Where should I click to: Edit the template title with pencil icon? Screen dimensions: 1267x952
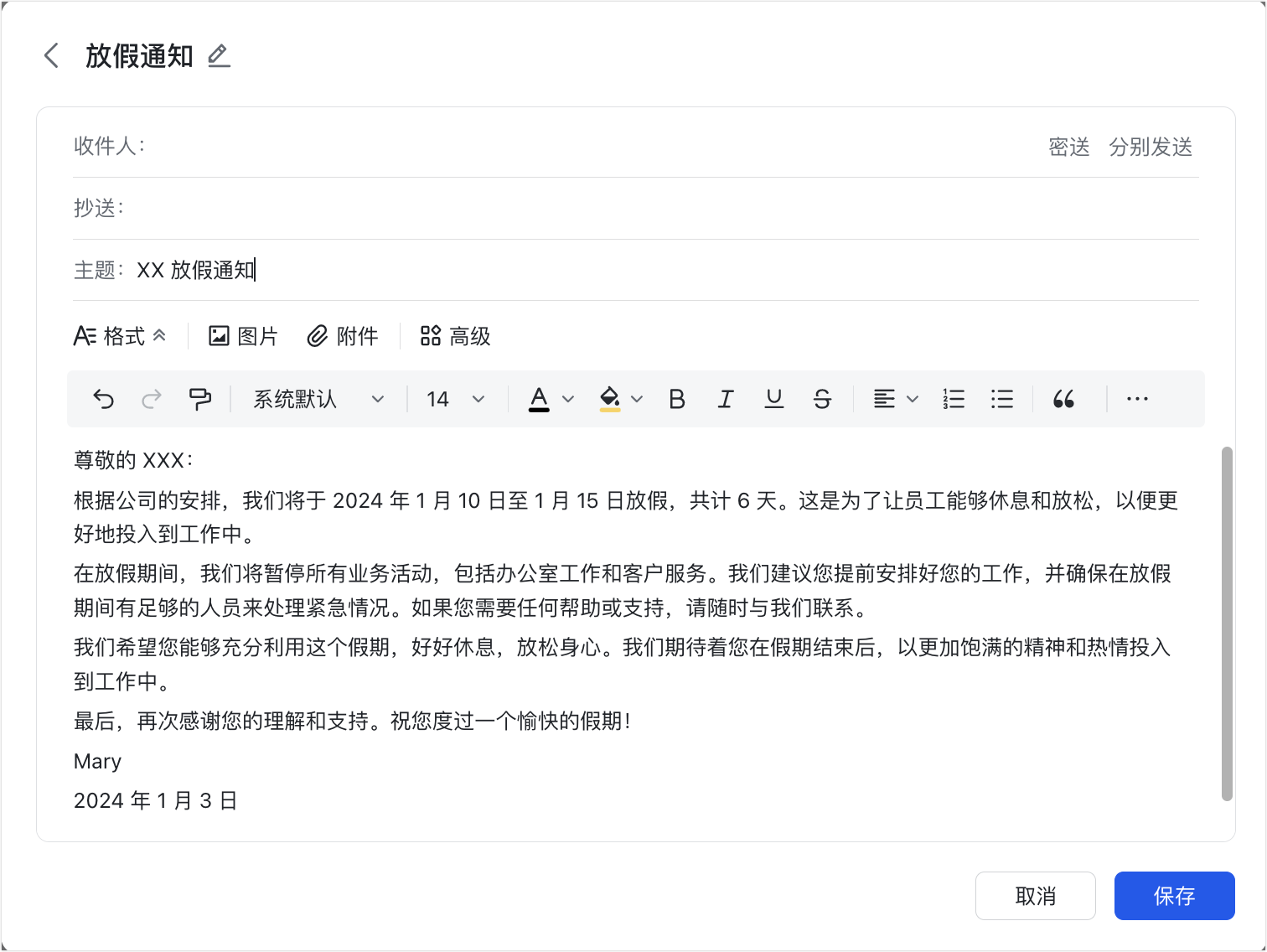pyautogui.click(x=218, y=56)
